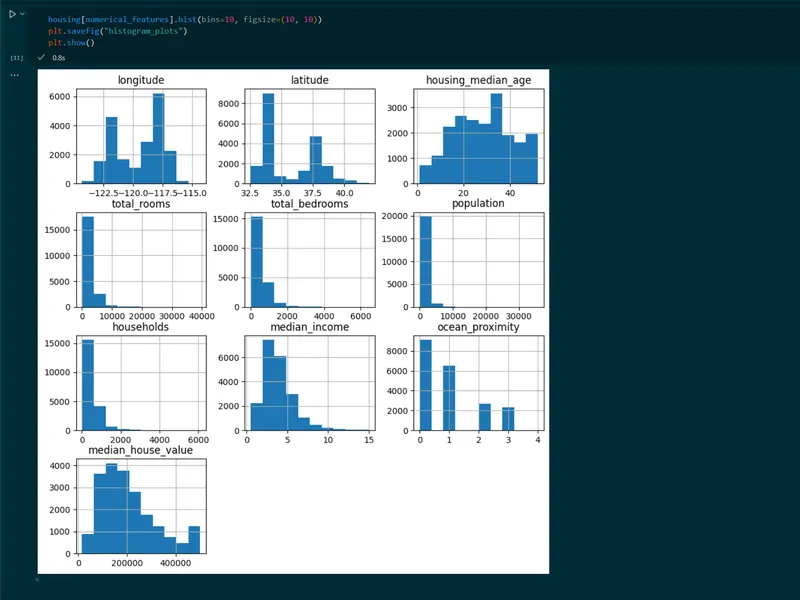This screenshot has height=600, width=800.
Task: Click the longitude histogram plot
Action: (141, 136)
